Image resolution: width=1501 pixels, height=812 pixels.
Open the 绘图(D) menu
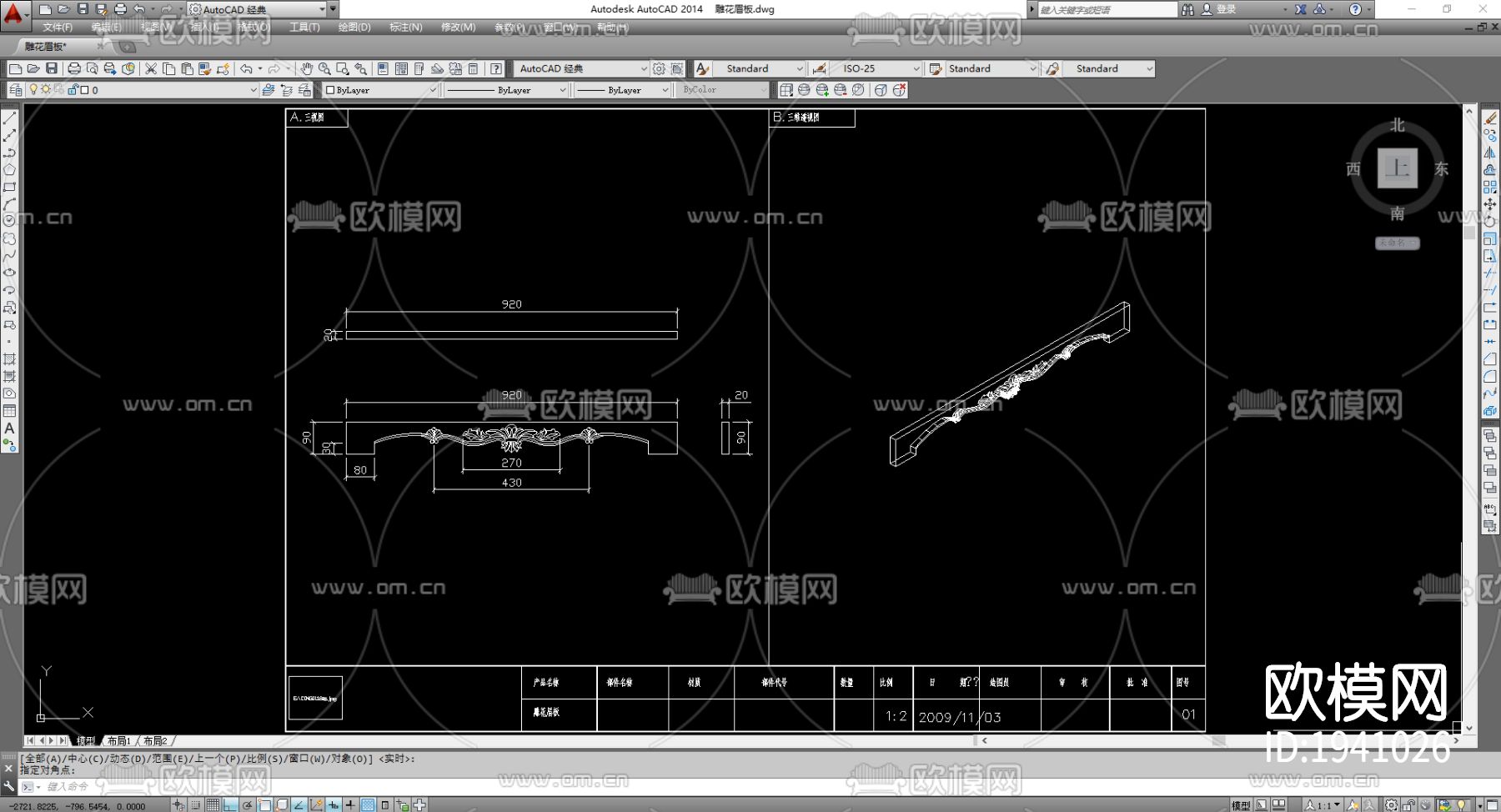[354, 28]
